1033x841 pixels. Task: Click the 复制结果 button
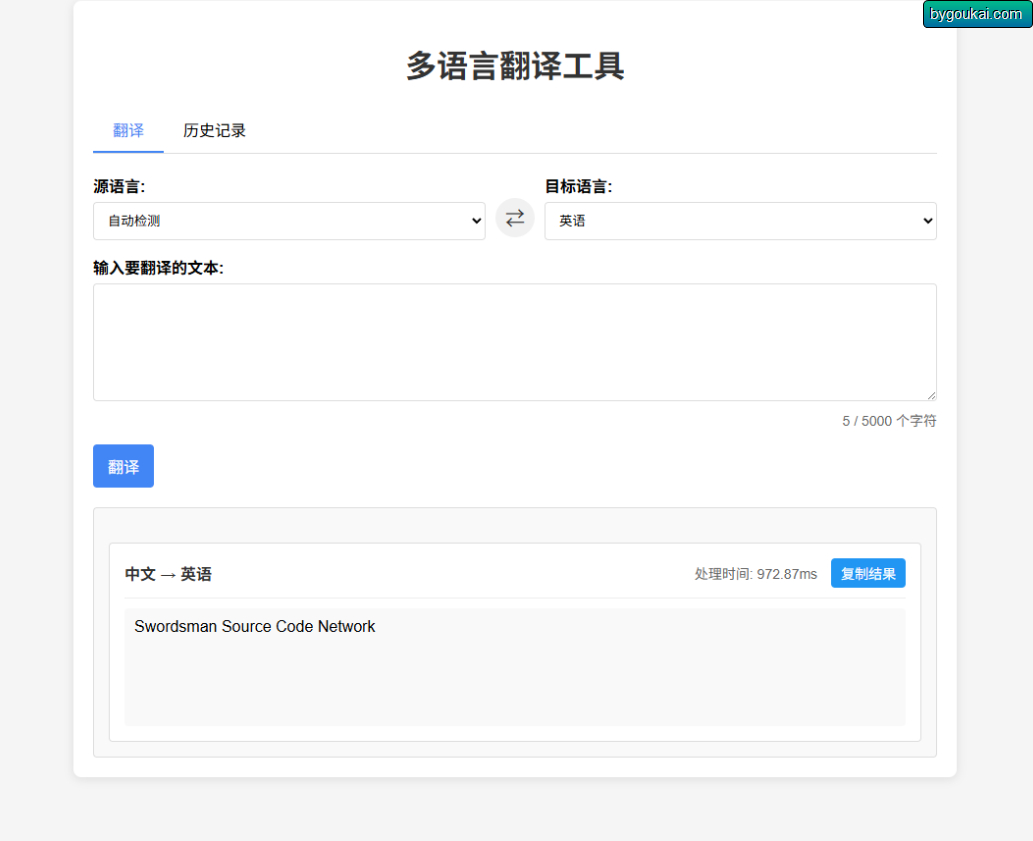click(x=867, y=573)
